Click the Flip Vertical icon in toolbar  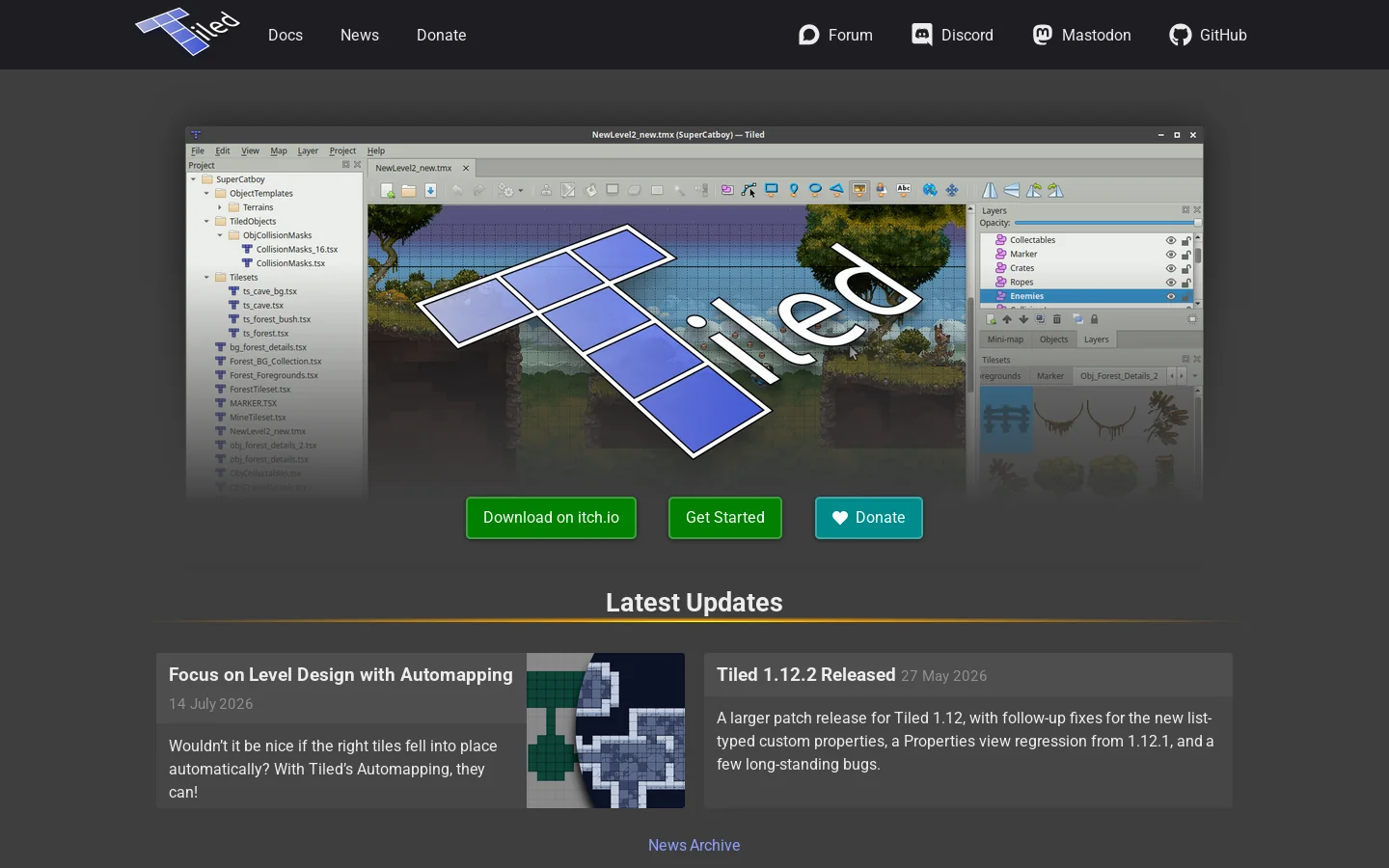pyautogui.click(x=1012, y=190)
